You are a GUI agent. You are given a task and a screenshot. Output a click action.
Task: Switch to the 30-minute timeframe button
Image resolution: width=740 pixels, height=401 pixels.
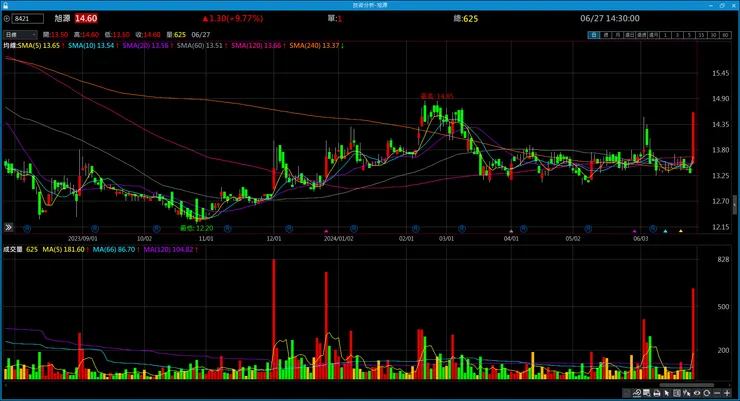click(714, 35)
